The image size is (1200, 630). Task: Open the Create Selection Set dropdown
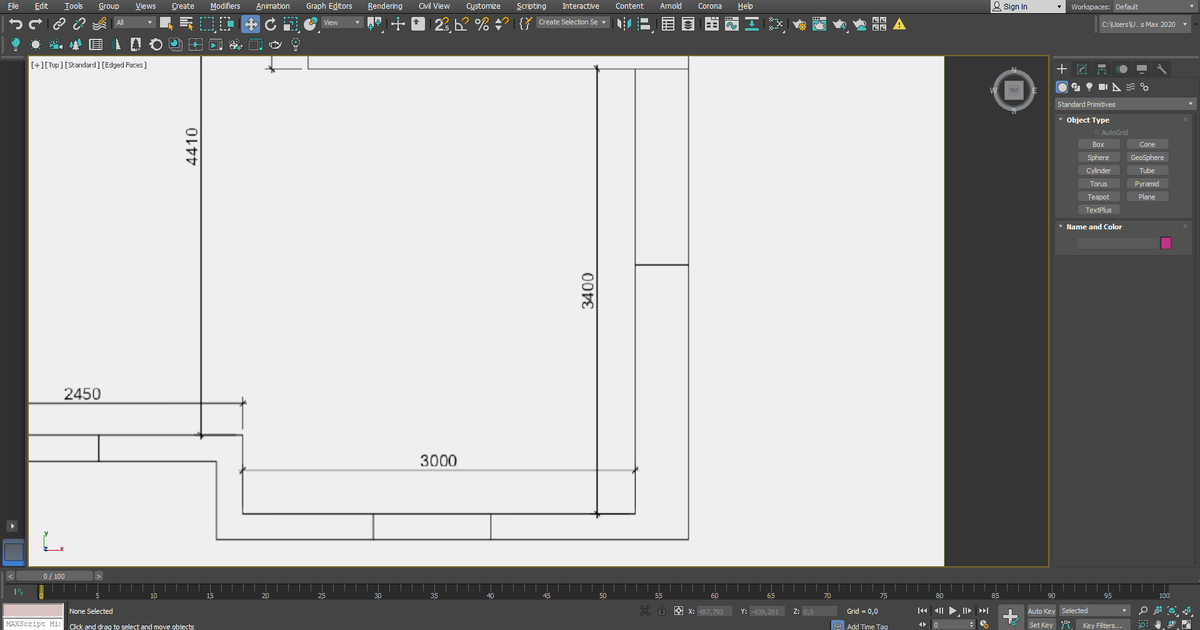pos(573,22)
